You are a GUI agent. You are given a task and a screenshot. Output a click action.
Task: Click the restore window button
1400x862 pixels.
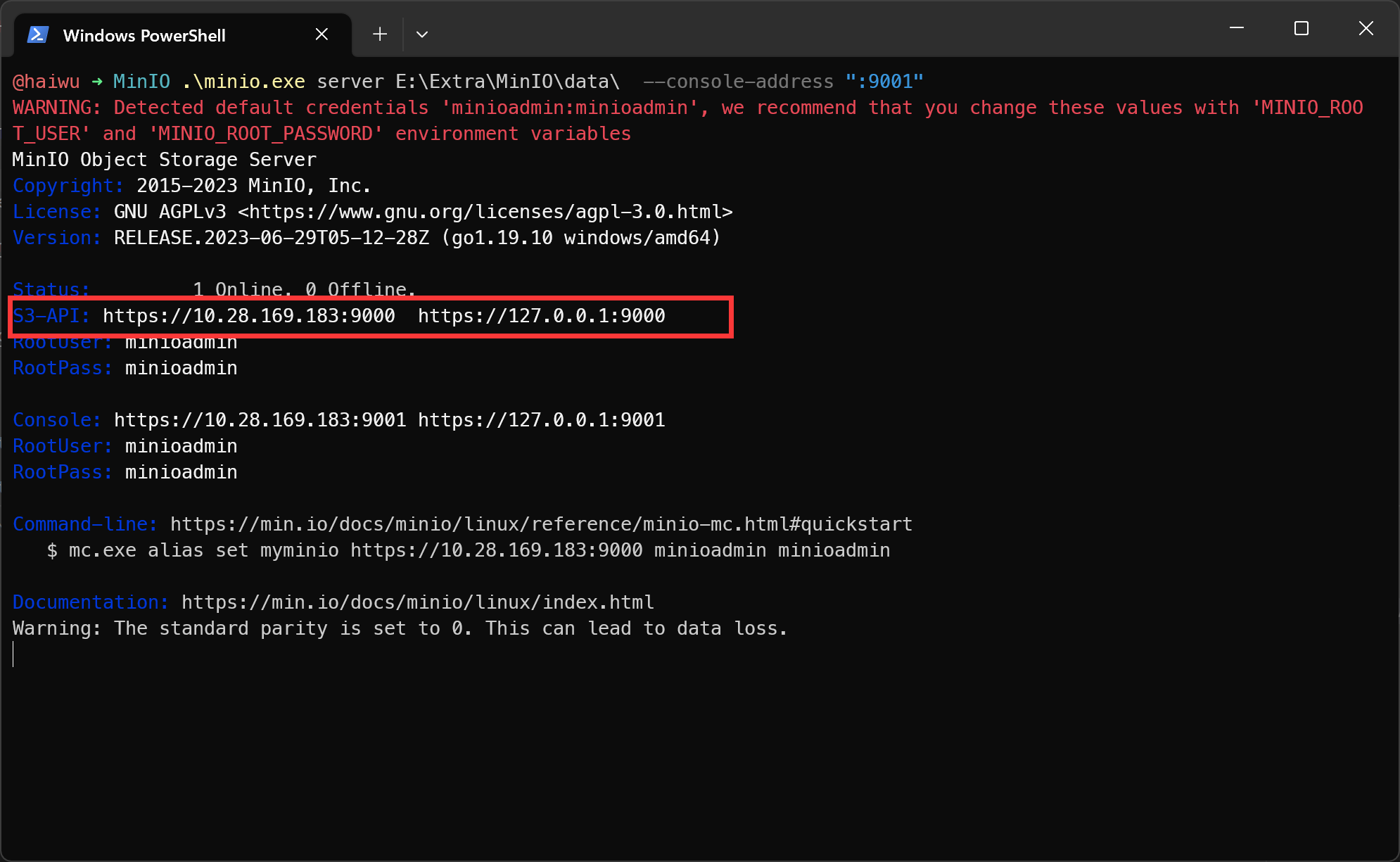click(1301, 30)
